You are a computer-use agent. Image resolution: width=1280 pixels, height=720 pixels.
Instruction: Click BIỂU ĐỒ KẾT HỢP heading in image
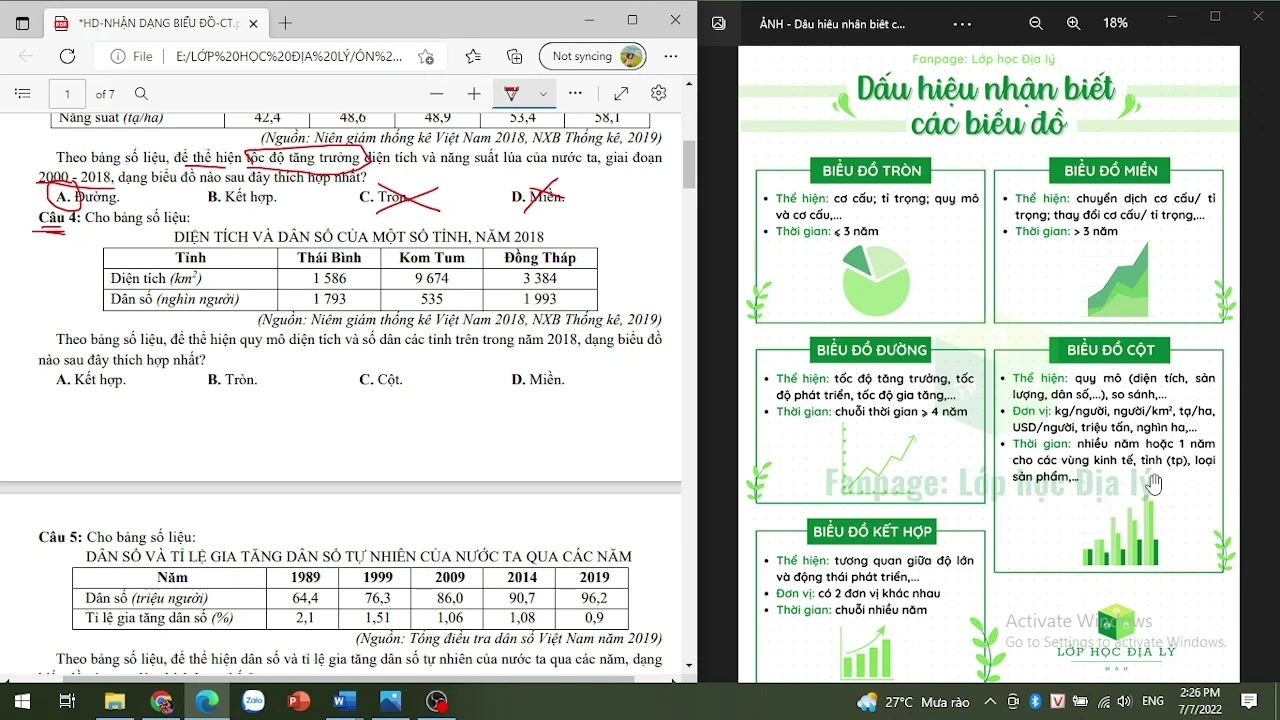point(872,531)
